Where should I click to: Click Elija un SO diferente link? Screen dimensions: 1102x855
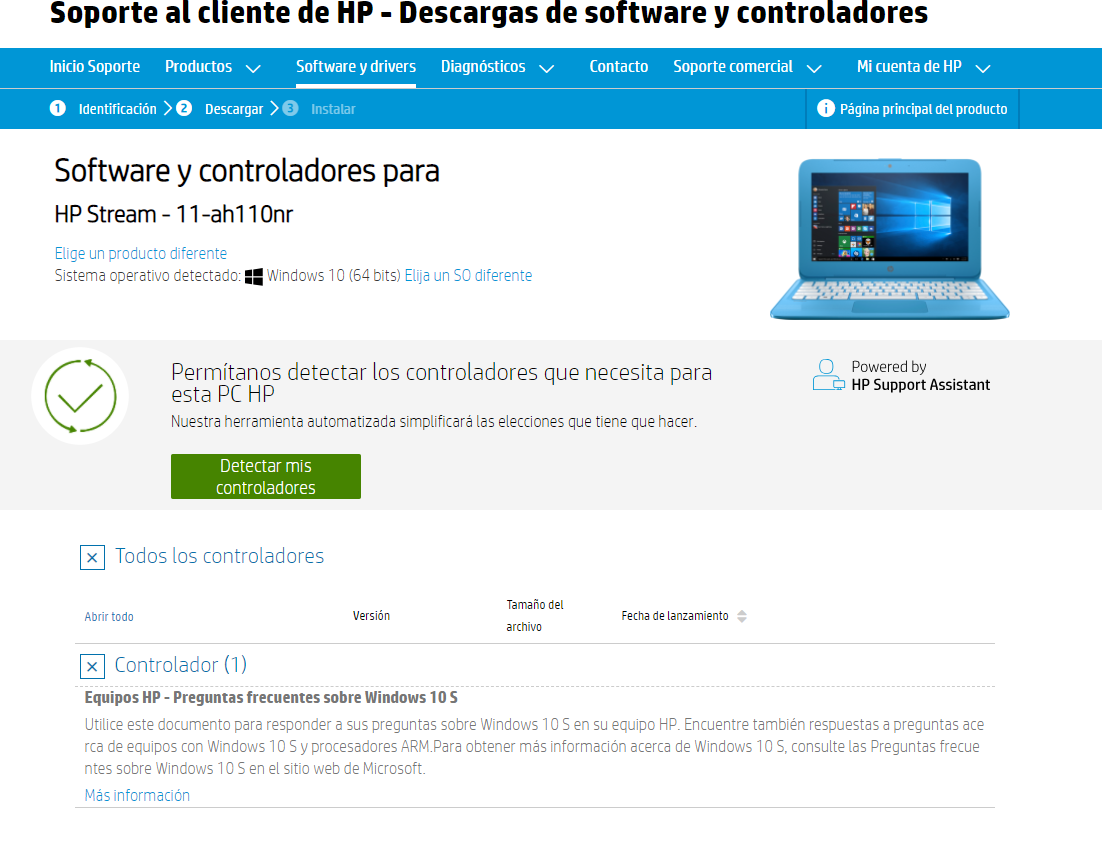point(468,275)
